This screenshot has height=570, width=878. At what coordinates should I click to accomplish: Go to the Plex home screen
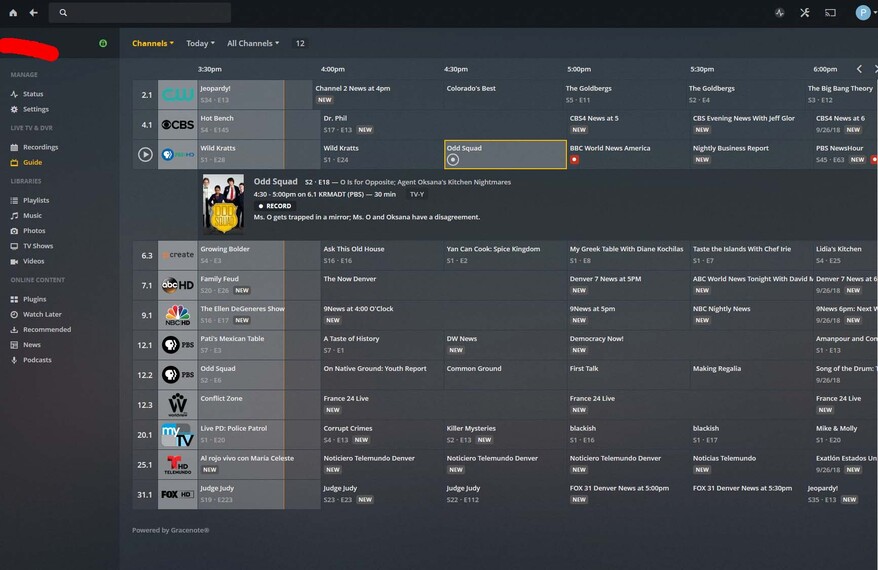pos(13,12)
